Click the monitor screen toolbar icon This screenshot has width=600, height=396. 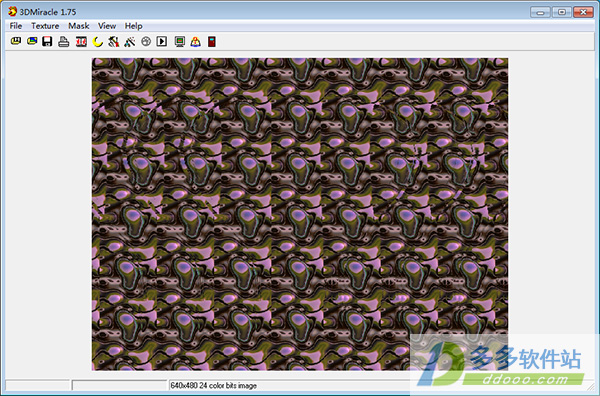[179, 41]
